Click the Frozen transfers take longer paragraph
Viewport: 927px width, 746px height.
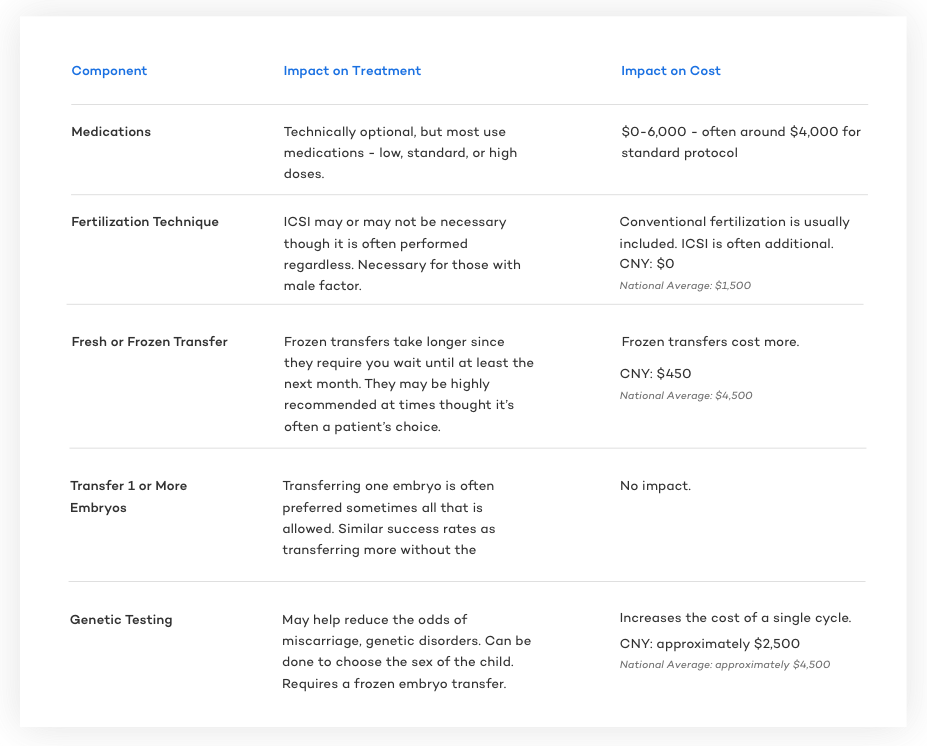point(409,384)
